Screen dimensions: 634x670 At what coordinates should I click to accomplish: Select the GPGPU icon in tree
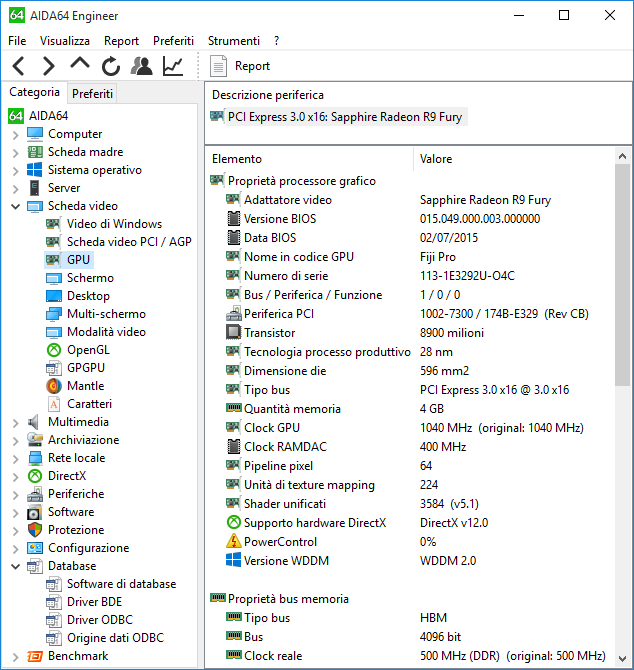(53, 368)
